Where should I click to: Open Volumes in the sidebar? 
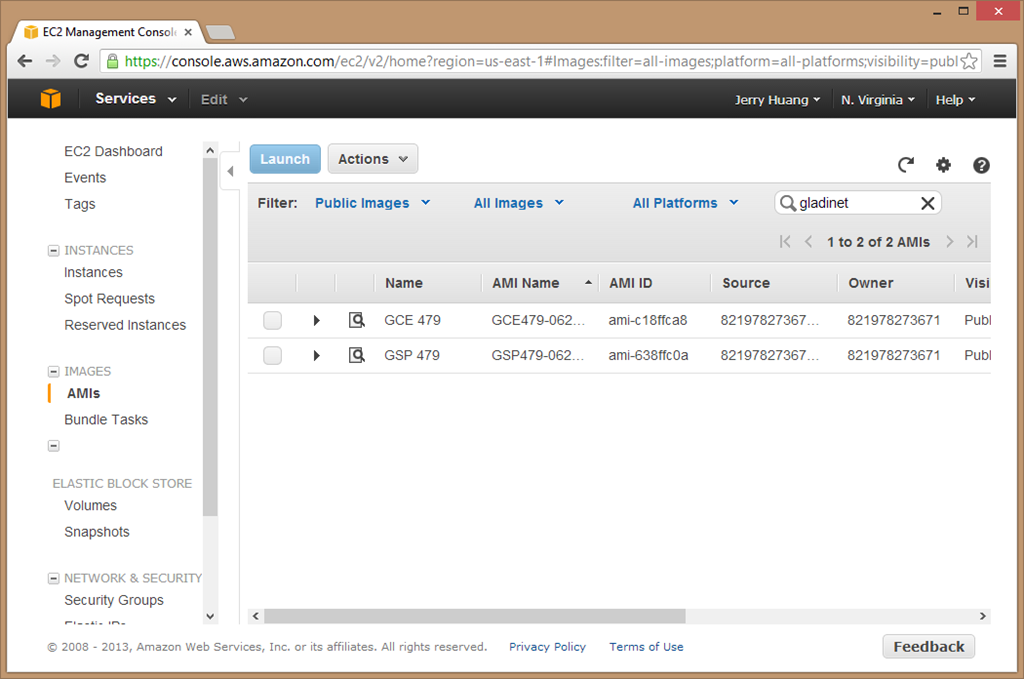point(91,505)
